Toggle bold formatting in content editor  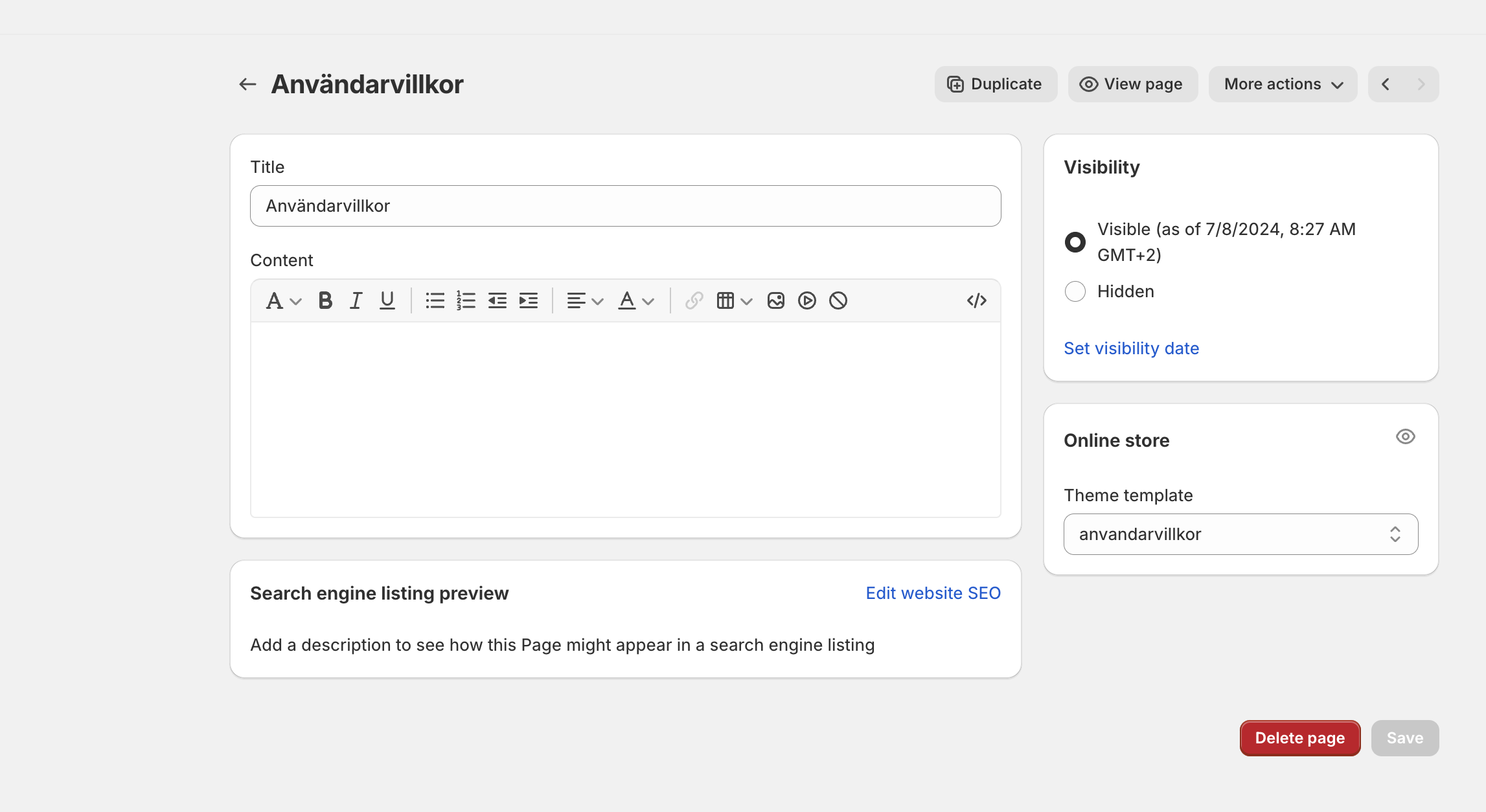point(325,300)
